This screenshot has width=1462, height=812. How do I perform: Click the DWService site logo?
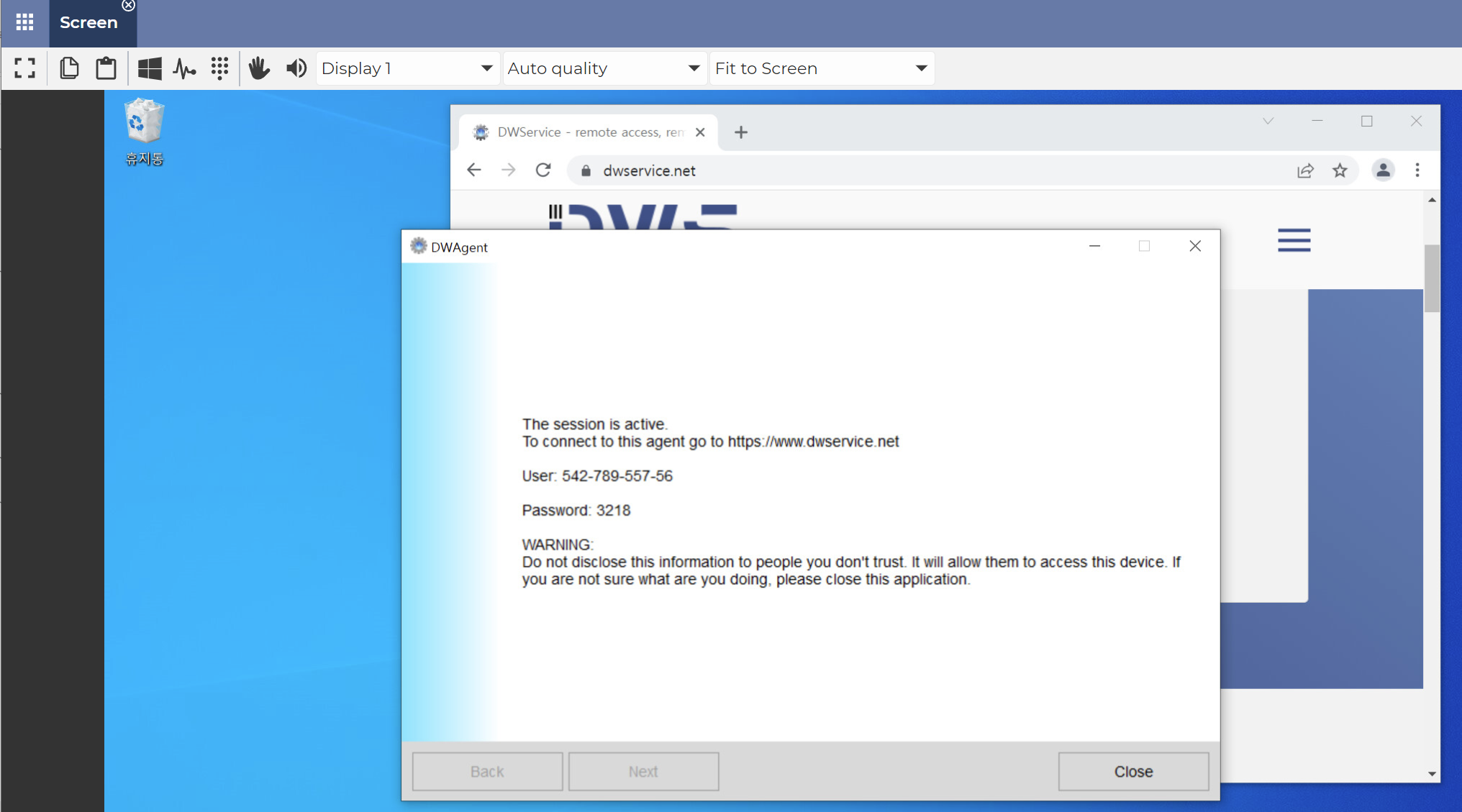[643, 216]
